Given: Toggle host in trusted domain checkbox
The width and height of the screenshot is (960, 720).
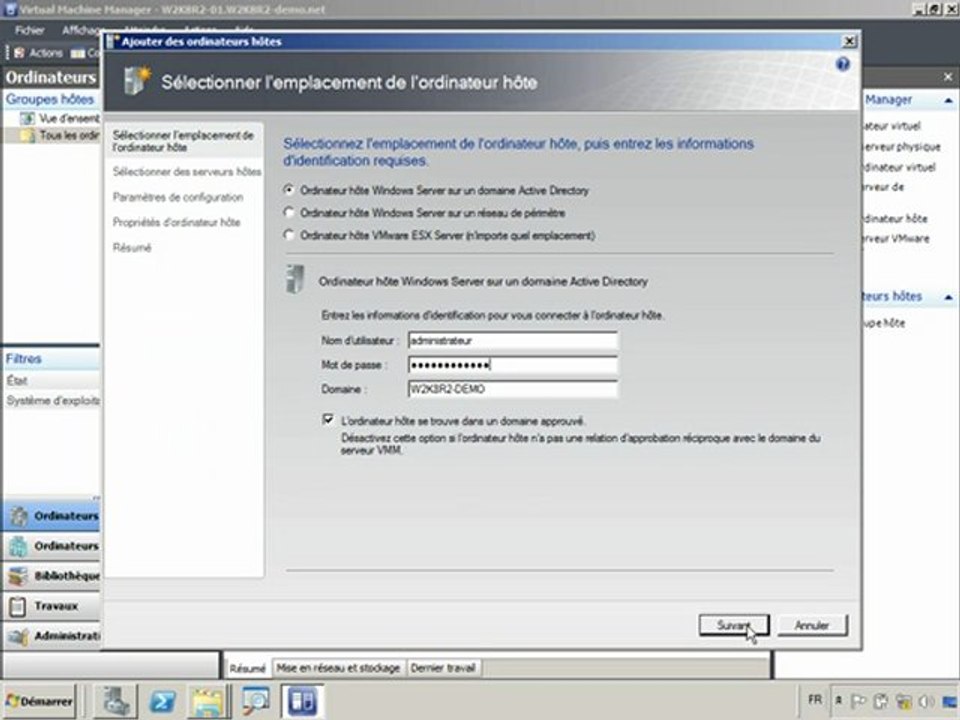Looking at the screenshot, I should [x=328, y=419].
